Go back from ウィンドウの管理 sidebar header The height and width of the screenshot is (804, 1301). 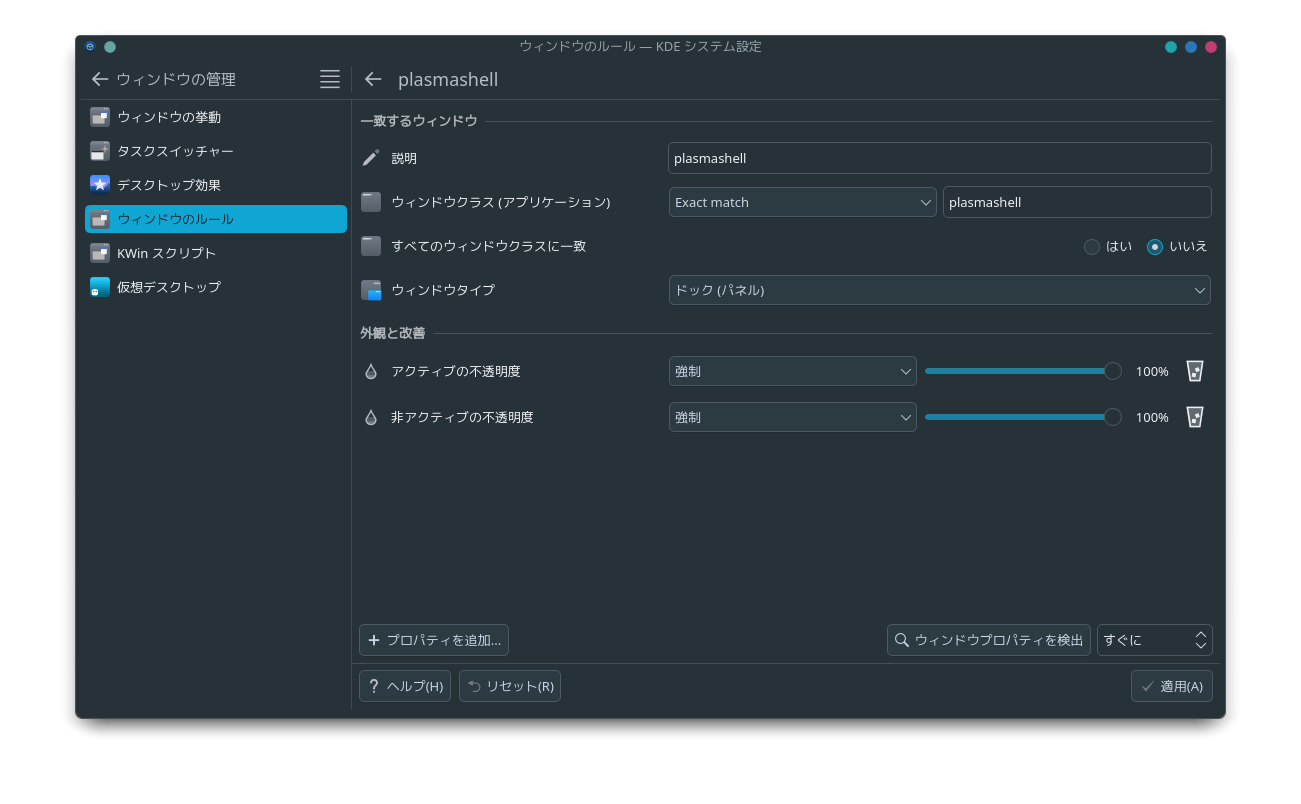99,79
